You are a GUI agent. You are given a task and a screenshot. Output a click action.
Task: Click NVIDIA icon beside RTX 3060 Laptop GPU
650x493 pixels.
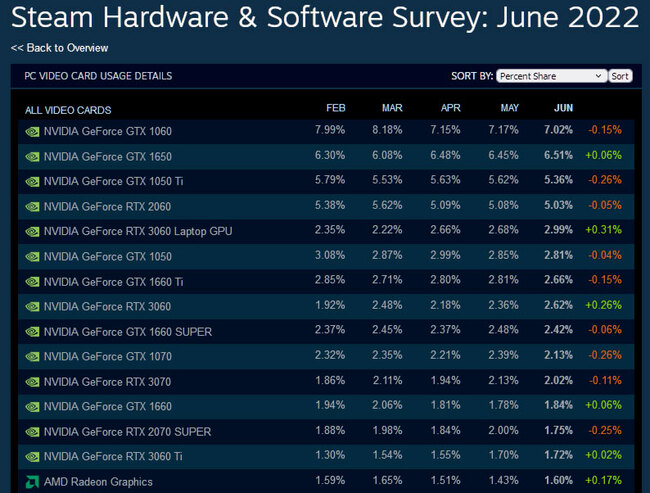(x=32, y=231)
